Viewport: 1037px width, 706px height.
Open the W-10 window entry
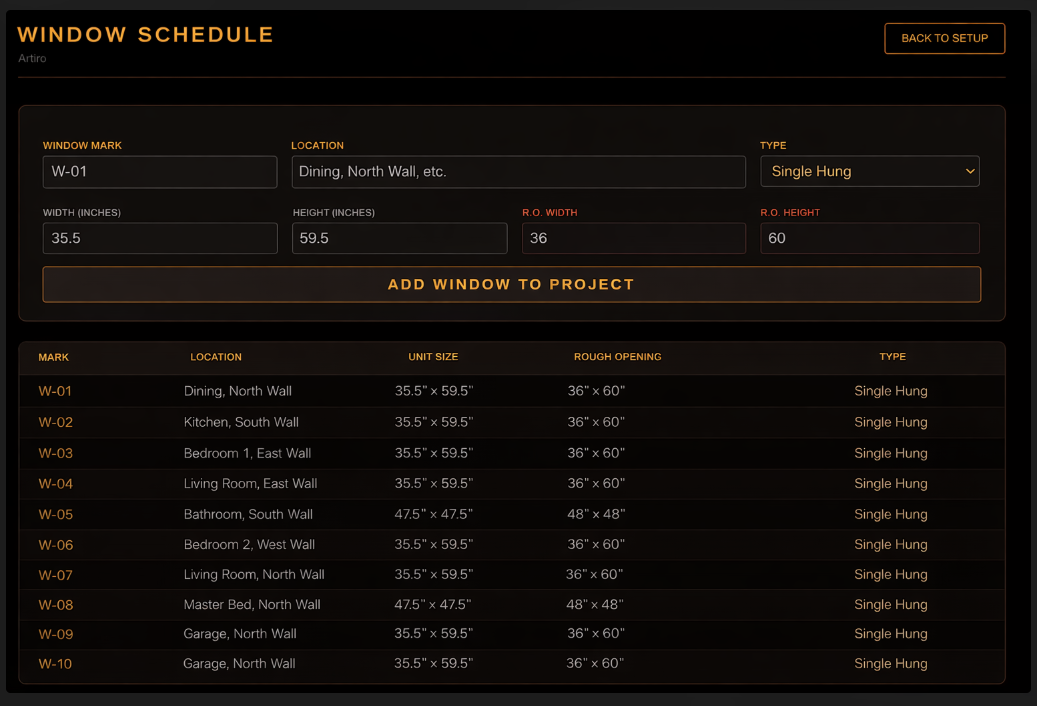click(55, 663)
